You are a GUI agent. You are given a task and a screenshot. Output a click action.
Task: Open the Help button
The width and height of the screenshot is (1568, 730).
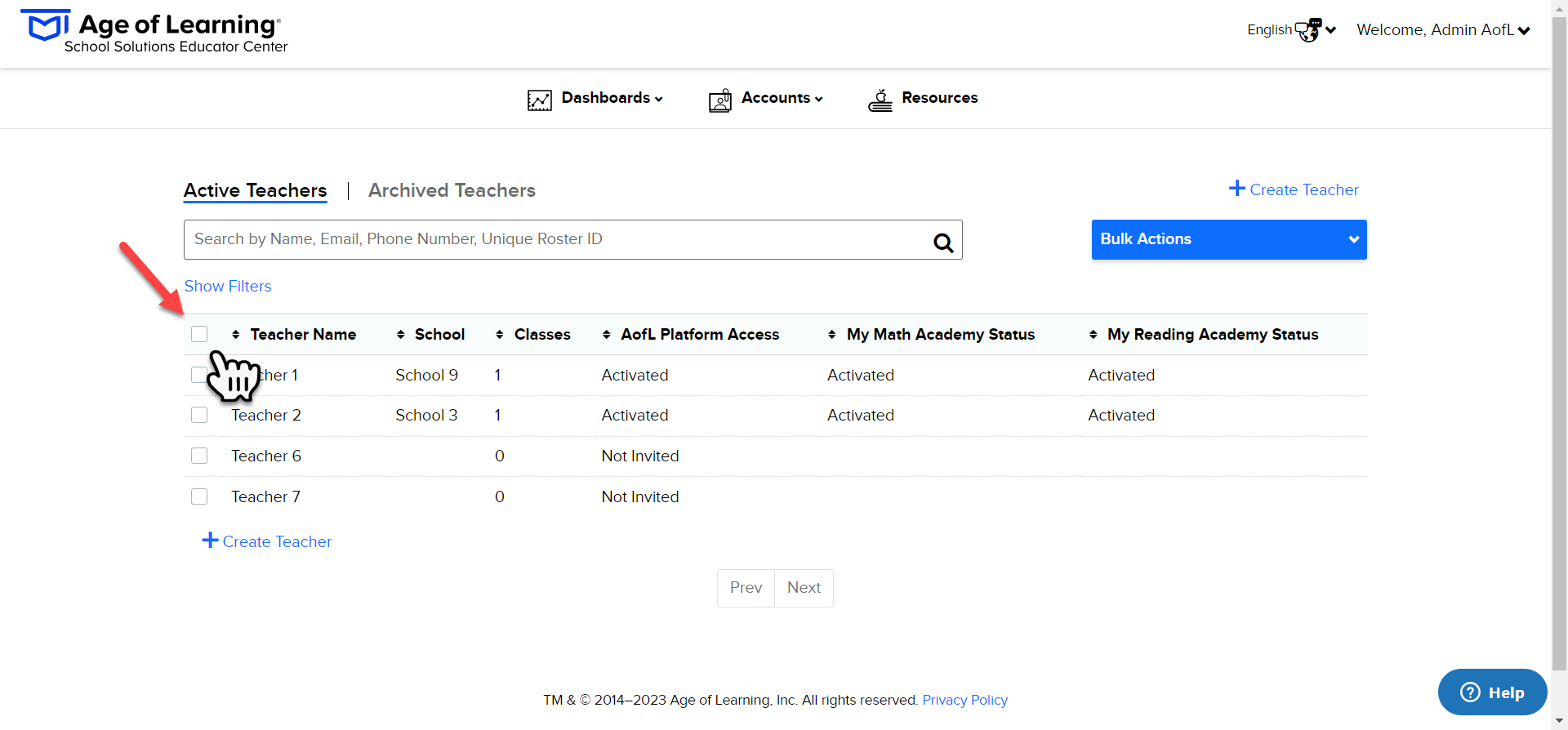tap(1492, 692)
